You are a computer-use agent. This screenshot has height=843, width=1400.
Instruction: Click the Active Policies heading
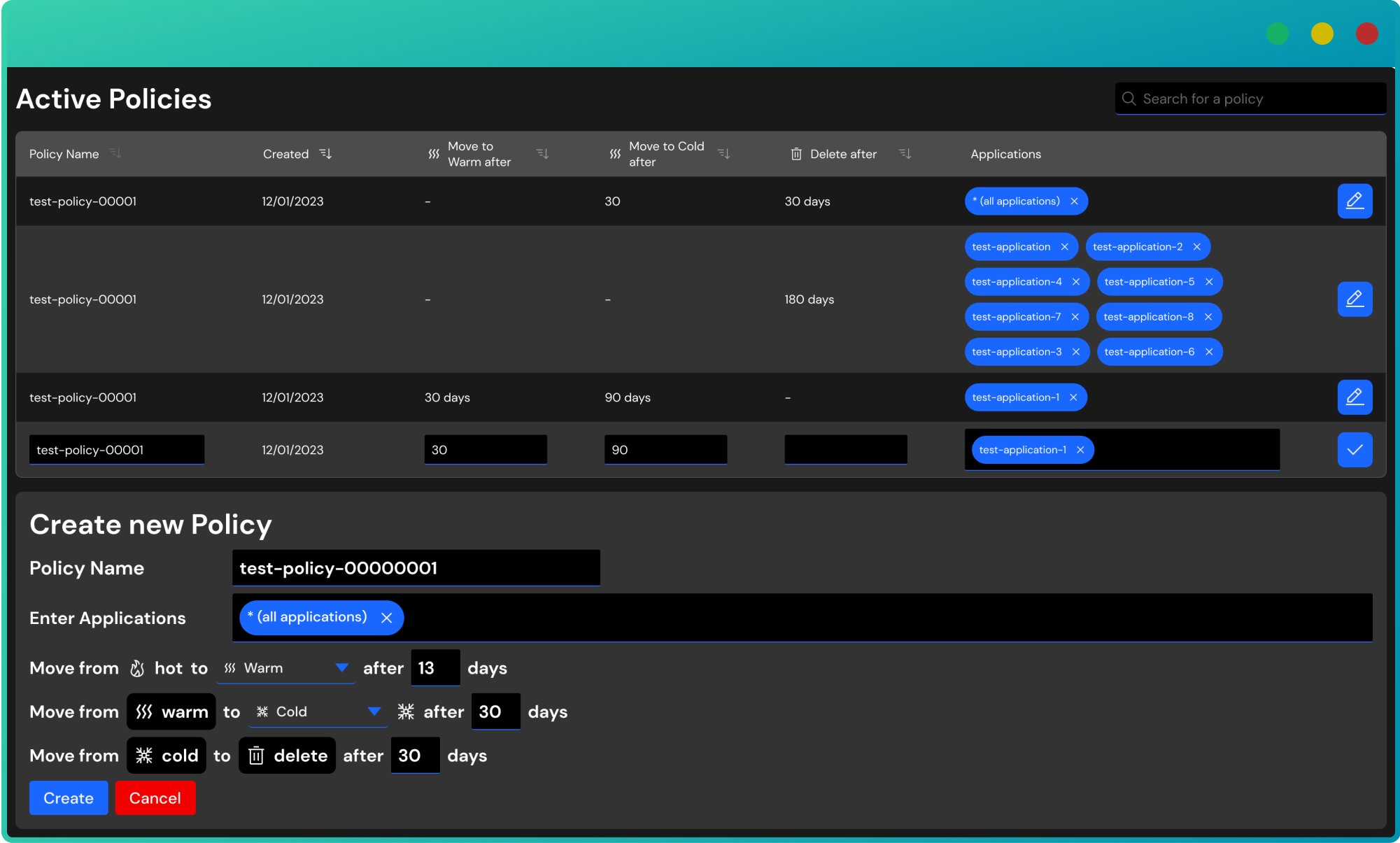point(114,99)
